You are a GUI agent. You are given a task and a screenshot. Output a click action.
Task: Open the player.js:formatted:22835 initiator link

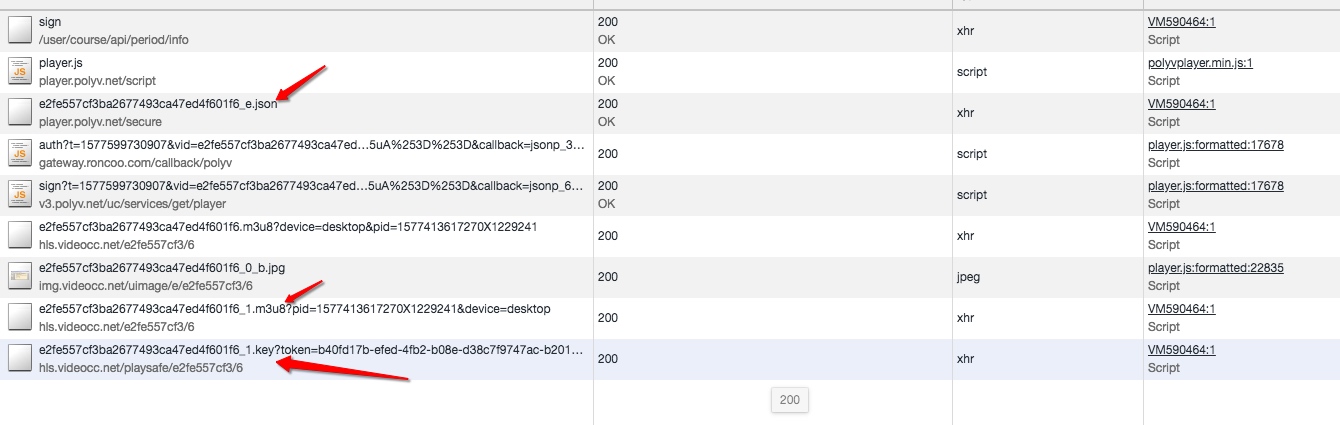click(x=1215, y=268)
